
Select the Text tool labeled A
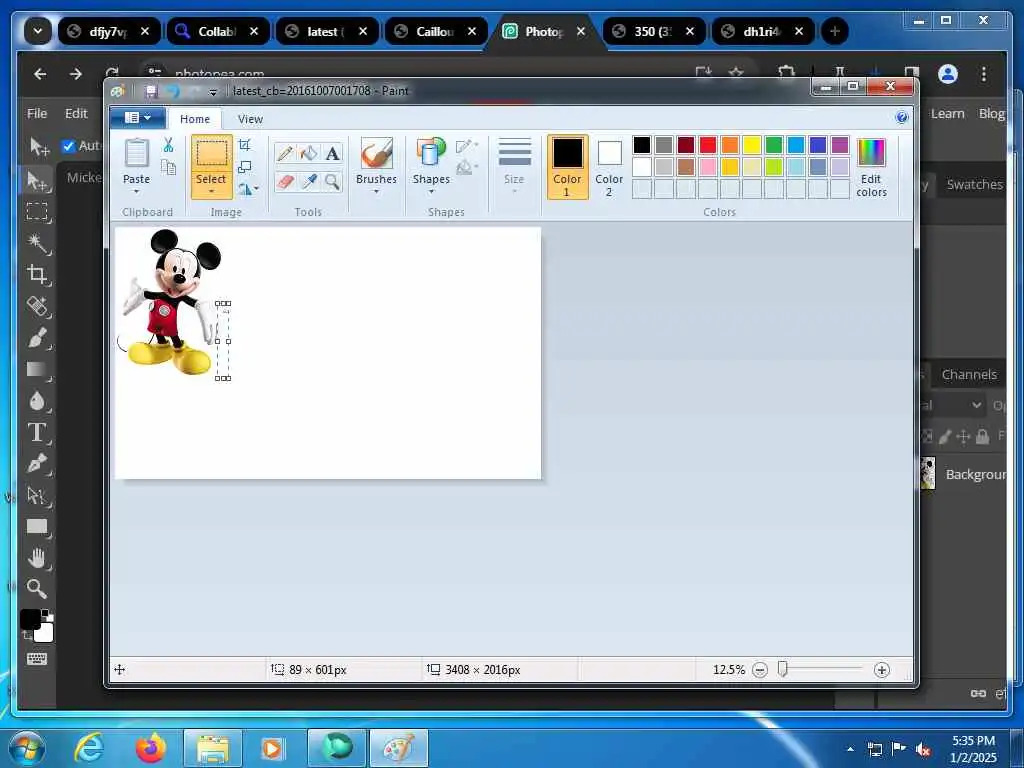coord(332,153)
